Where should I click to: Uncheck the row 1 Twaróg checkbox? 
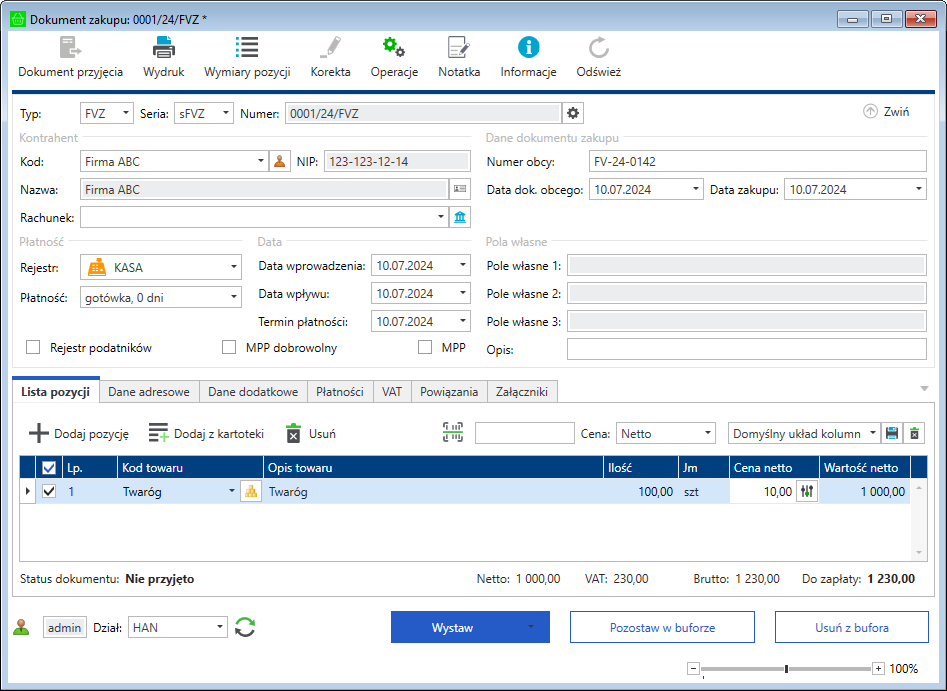49,491
